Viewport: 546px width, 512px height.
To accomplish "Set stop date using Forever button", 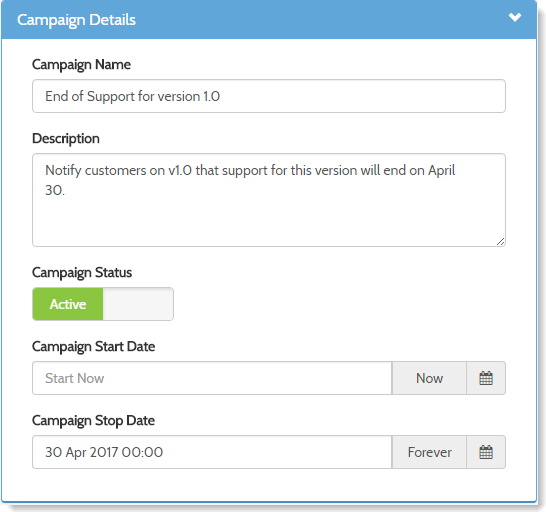I will [429, 452].
